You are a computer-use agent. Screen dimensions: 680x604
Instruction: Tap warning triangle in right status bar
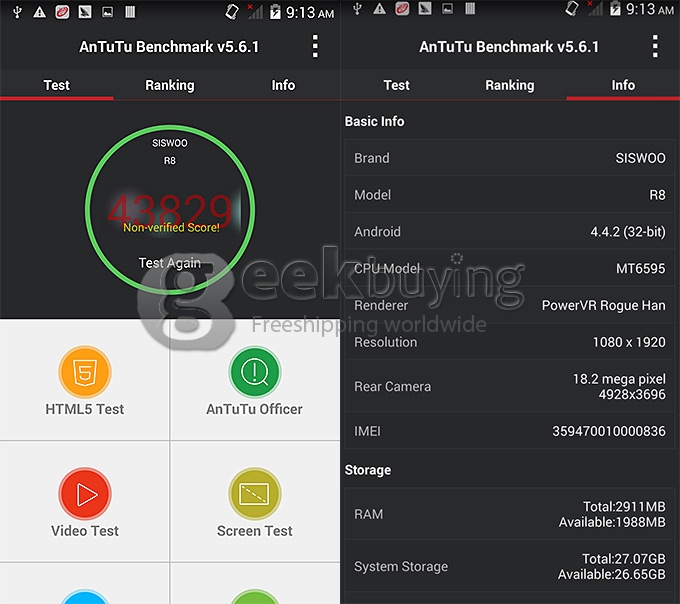coord(379,9)
